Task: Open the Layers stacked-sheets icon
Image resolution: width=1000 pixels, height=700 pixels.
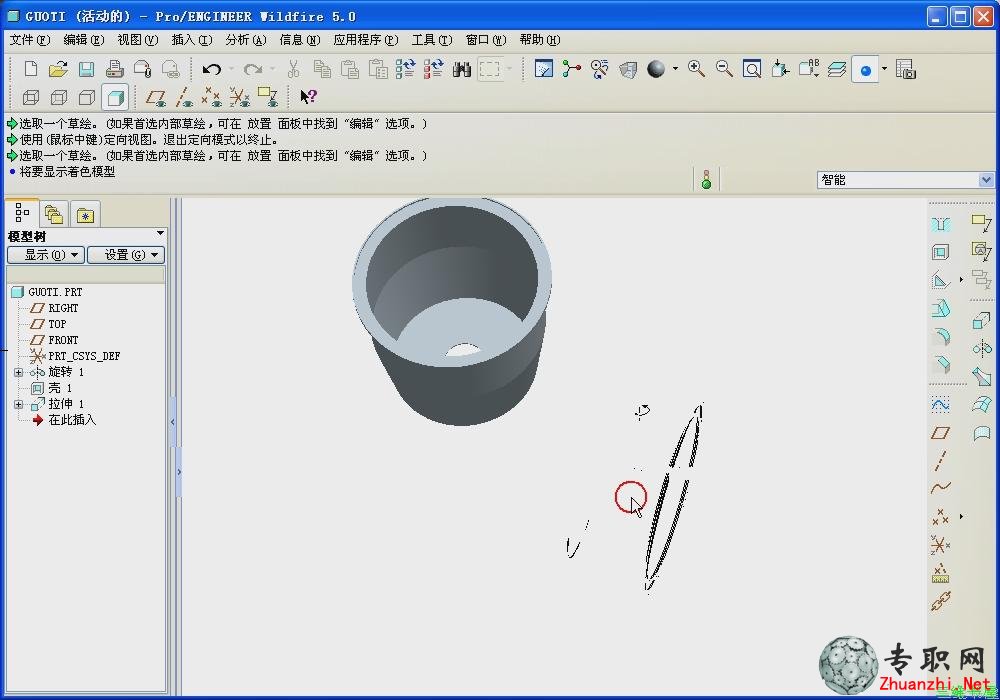Action: [x=837, y=69]
